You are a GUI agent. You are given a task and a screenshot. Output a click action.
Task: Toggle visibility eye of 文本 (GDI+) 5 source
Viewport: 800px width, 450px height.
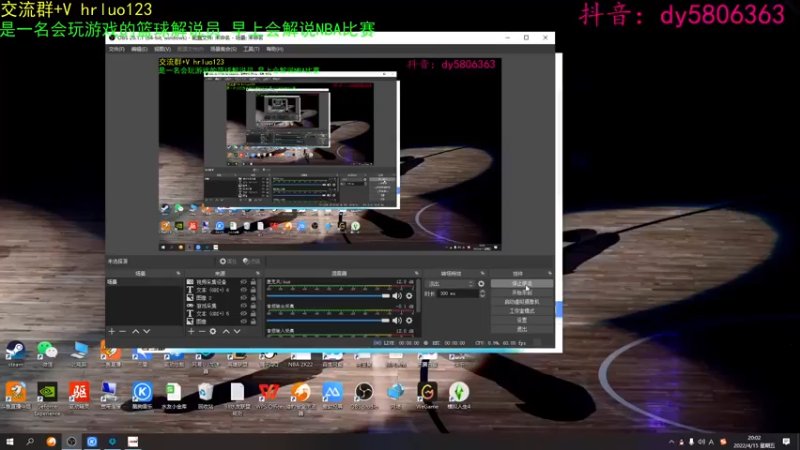pos(243,313)
